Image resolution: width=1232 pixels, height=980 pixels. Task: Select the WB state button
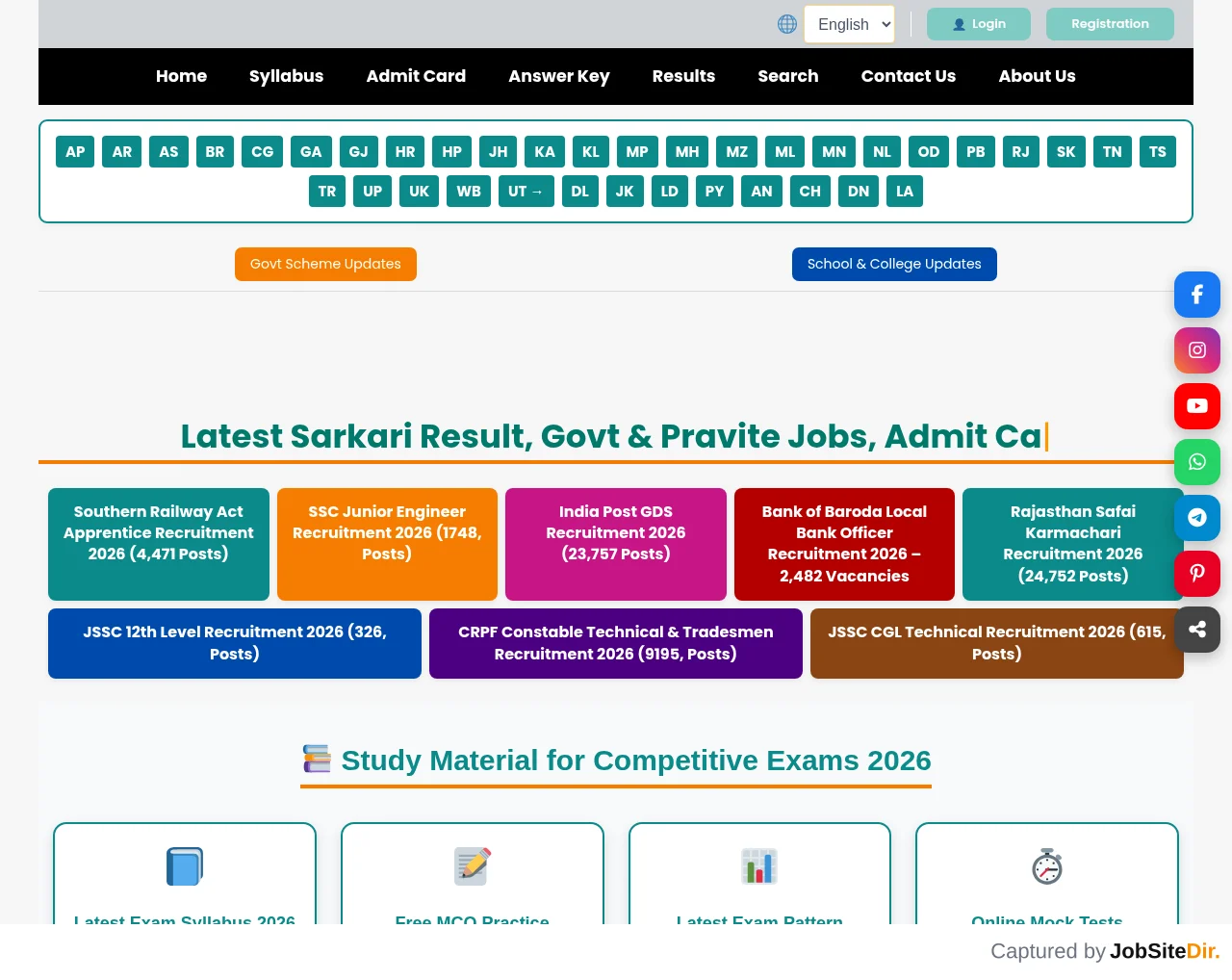click(x=469, y=191)
